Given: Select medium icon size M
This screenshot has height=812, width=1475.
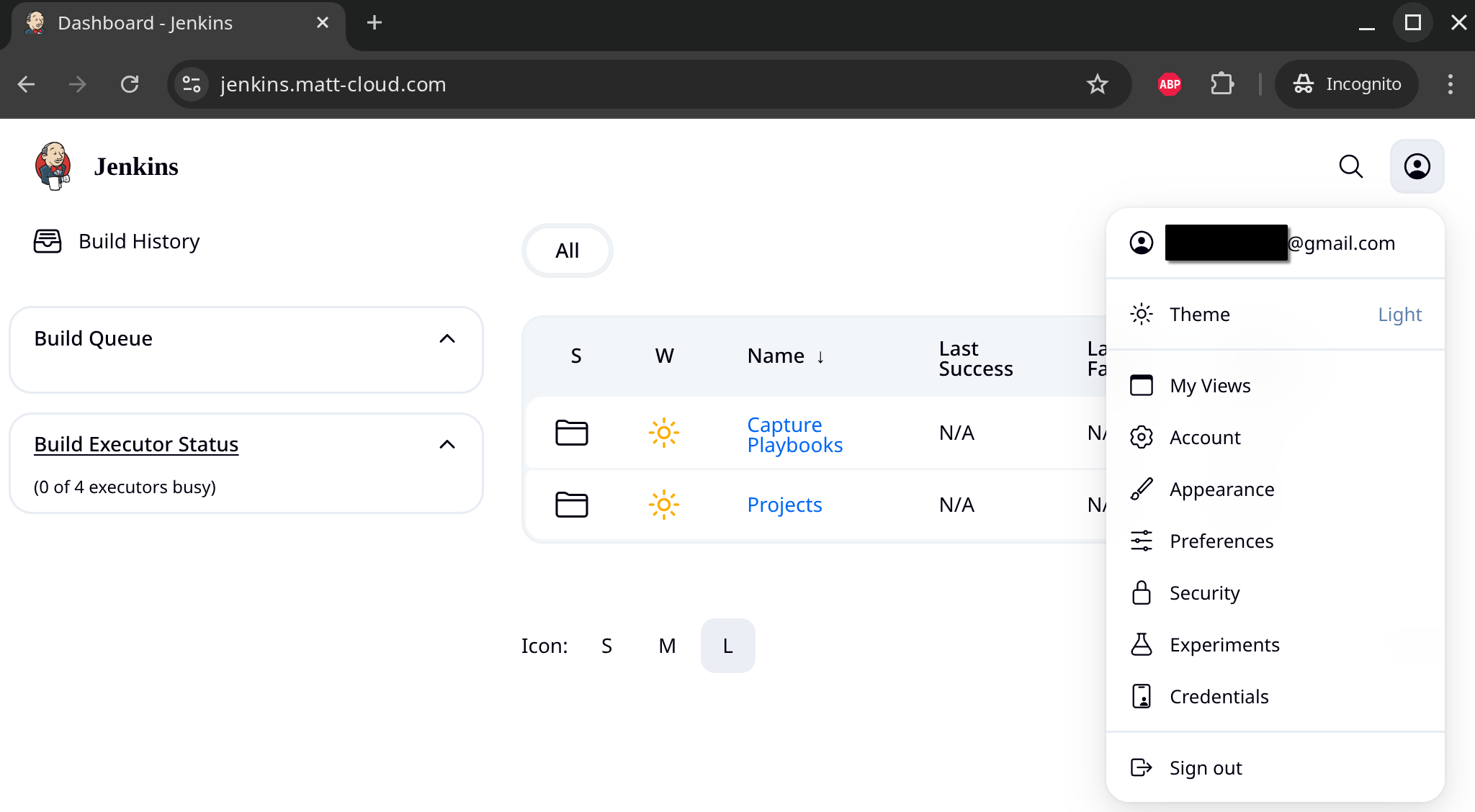Looking at the screenshot, I should click(x=667, y=646).
